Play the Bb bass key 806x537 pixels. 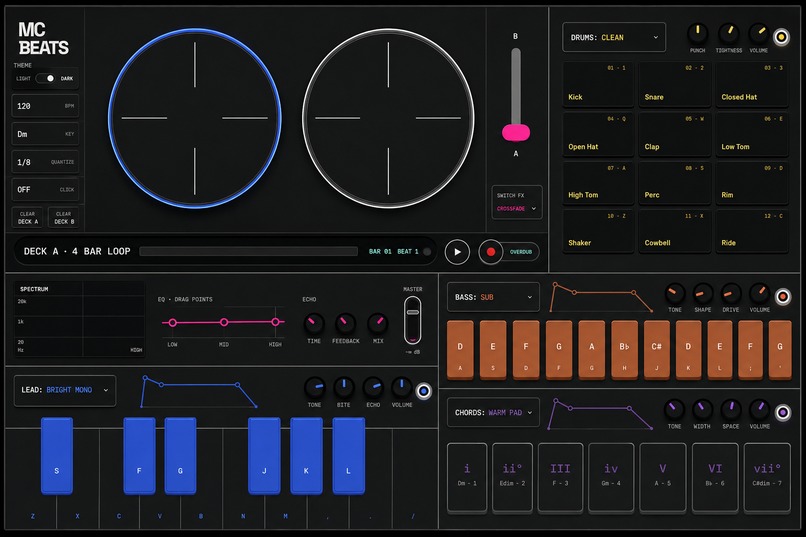pyautogui.click(x=624, y=350)
